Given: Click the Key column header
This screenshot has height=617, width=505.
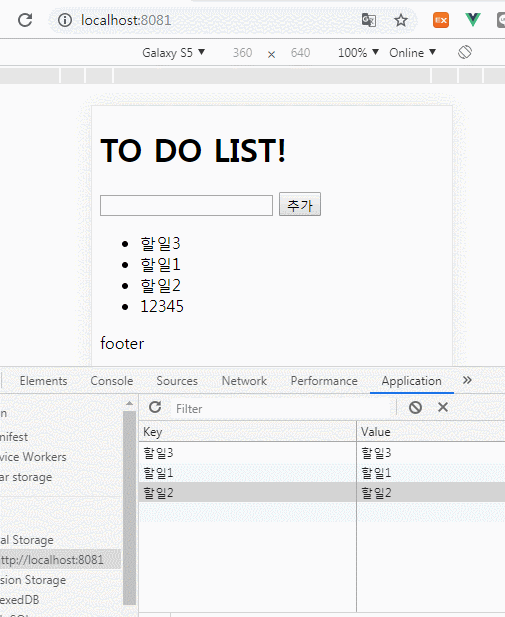Looking at the screenshot, I should coord(248,432).
